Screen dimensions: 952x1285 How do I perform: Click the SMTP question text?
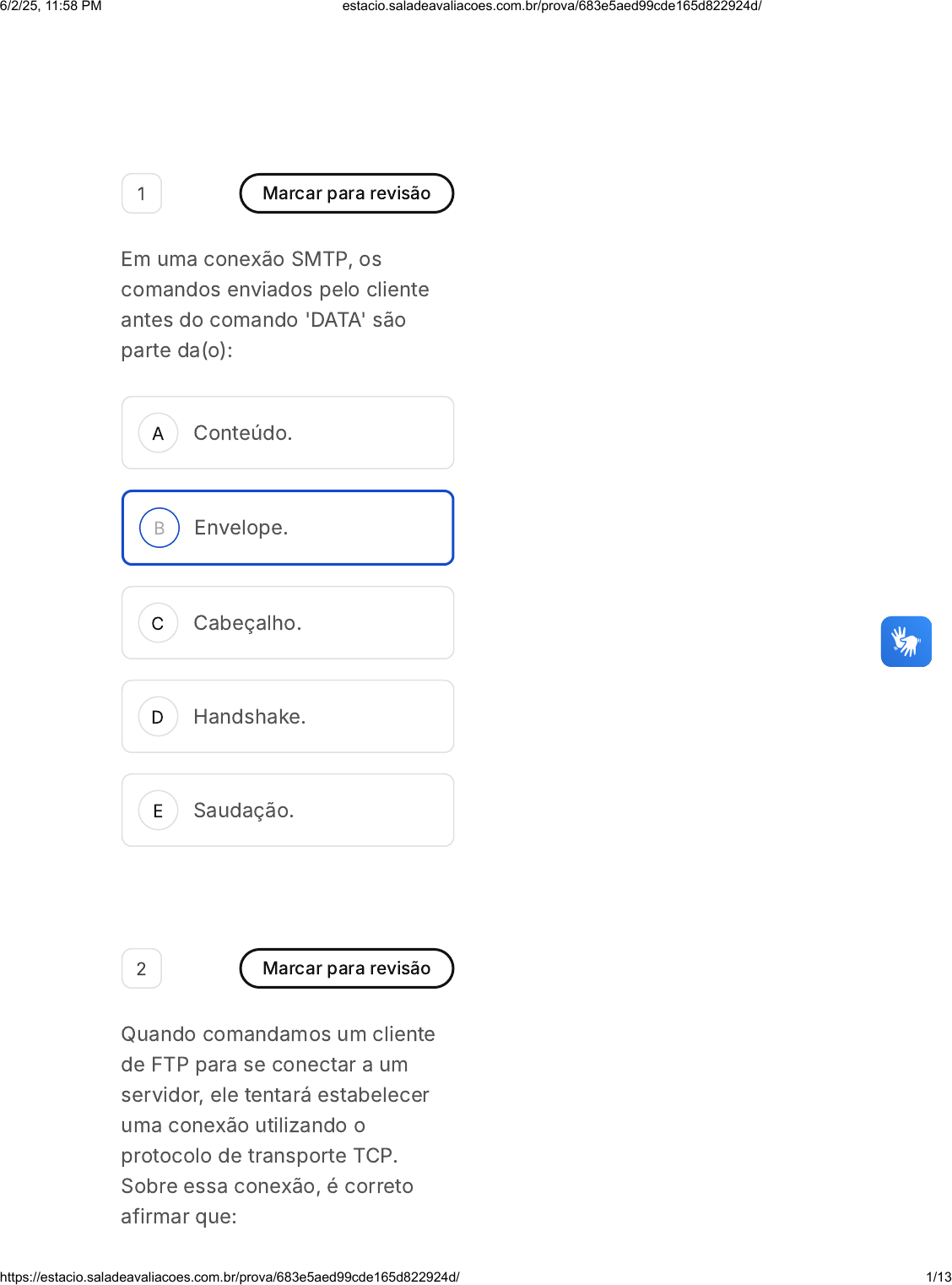pos(275,305)
